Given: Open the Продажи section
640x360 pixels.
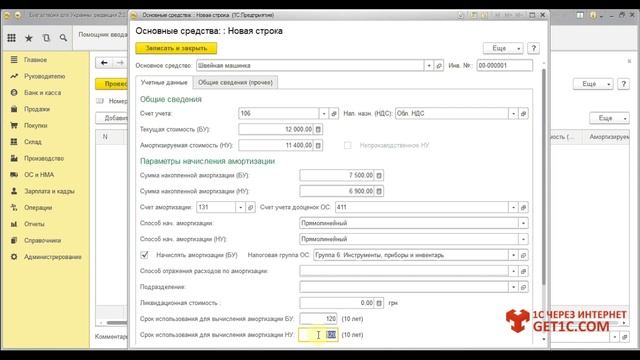Looking at the screenshot, I should pyautogui.click(x=37, y=109).
